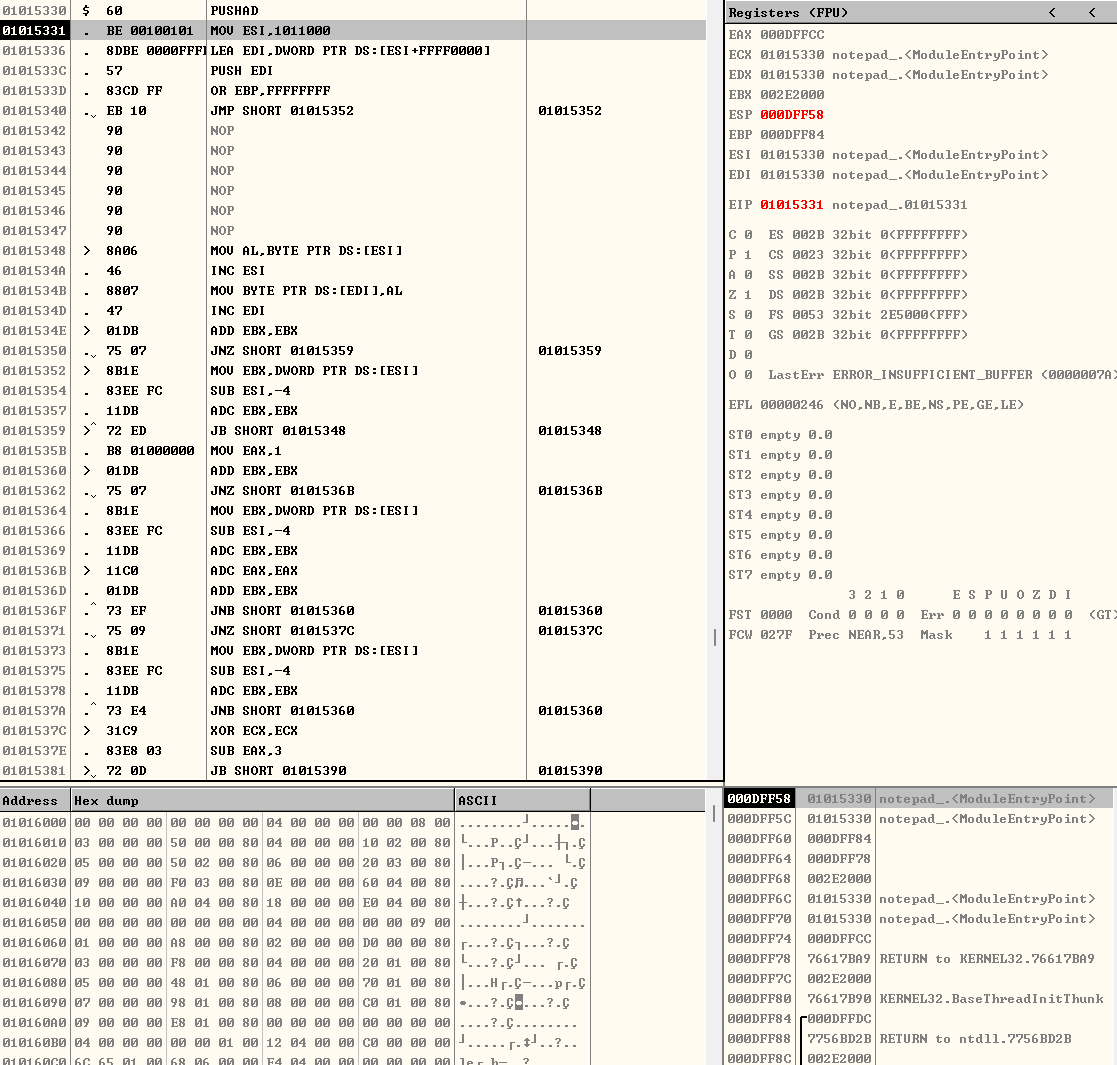Click the Address column header in the dump pane
1117x1065 pixels.
(34, 801)
